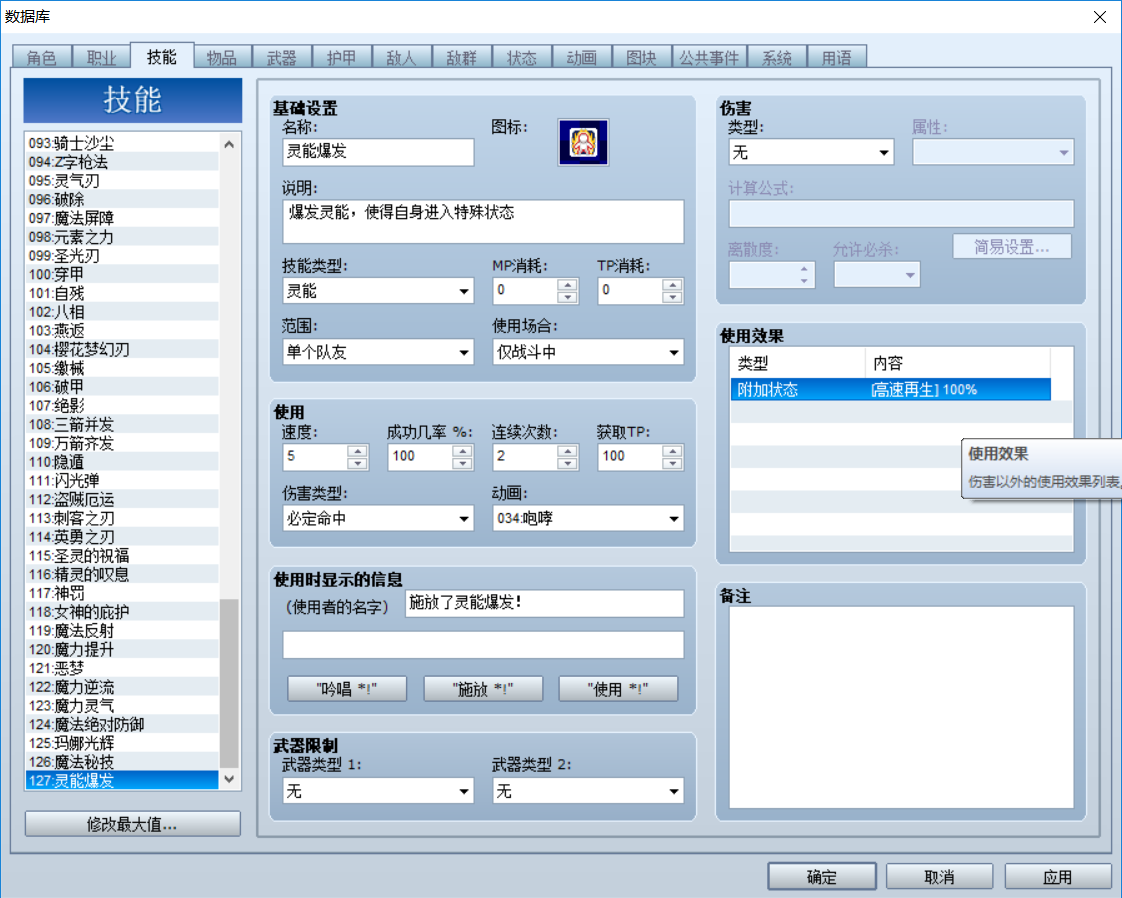Open the skill icon picker for 灵能爆发
1122x898 pixels.
583,142
